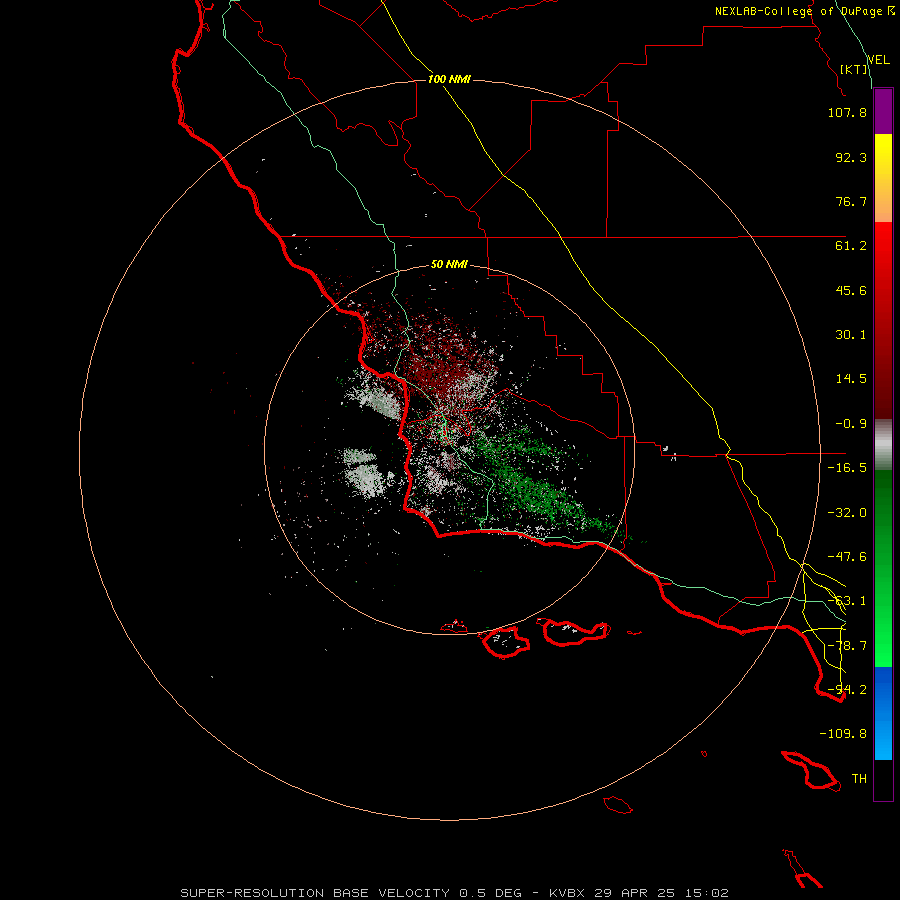This screenshot has height=900, width=900.
Task: Pick the gray near-zero segment of velocity scale
Action: tap(883, 445)
